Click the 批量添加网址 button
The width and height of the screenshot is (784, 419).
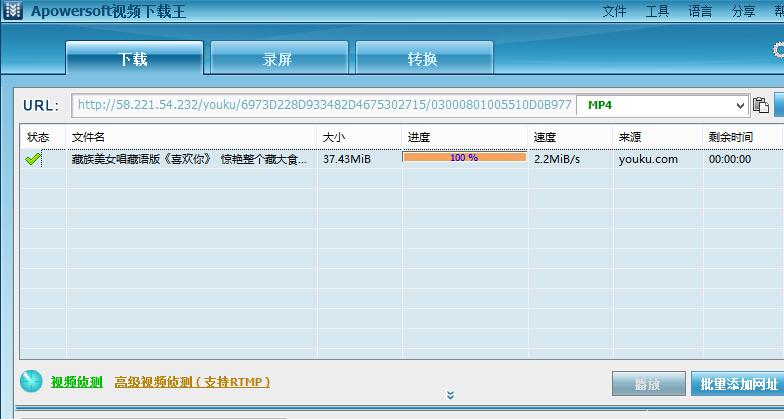tap(738, 384)
